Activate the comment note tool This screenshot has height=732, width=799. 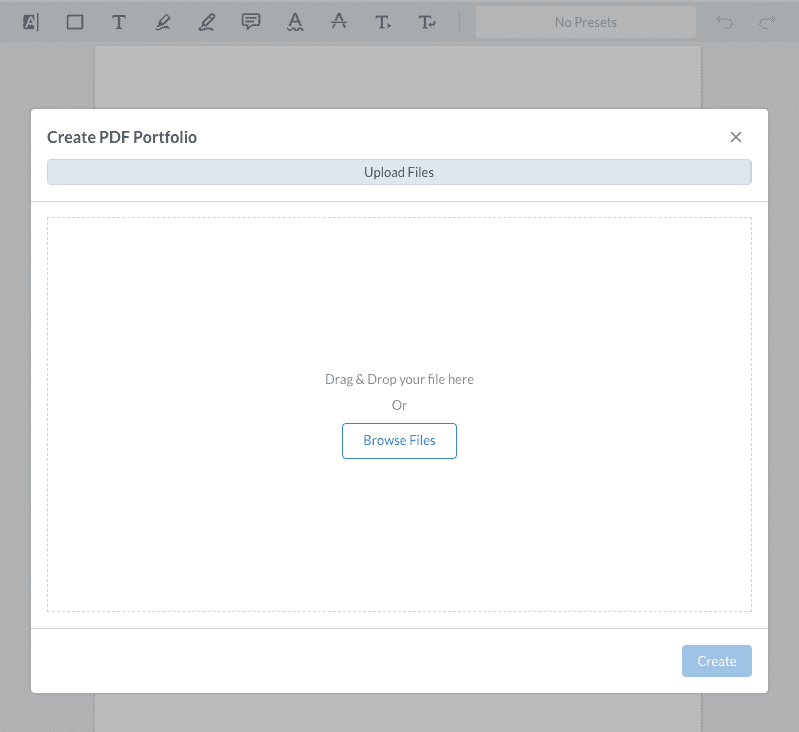click(x=251, y=22)
